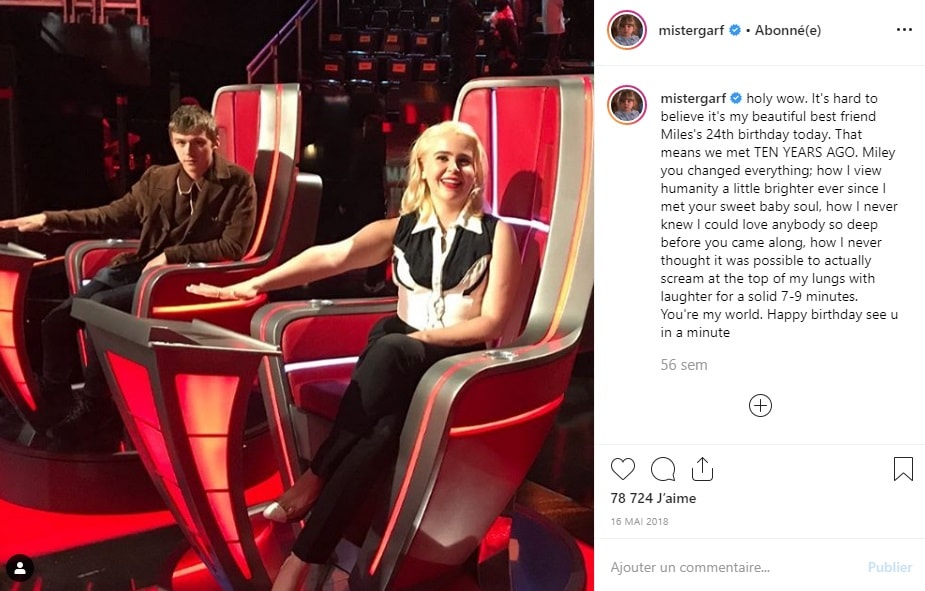The image size is (925, 591).
Task: Open mistergarf username link in the header
Action: click(691, 30)
